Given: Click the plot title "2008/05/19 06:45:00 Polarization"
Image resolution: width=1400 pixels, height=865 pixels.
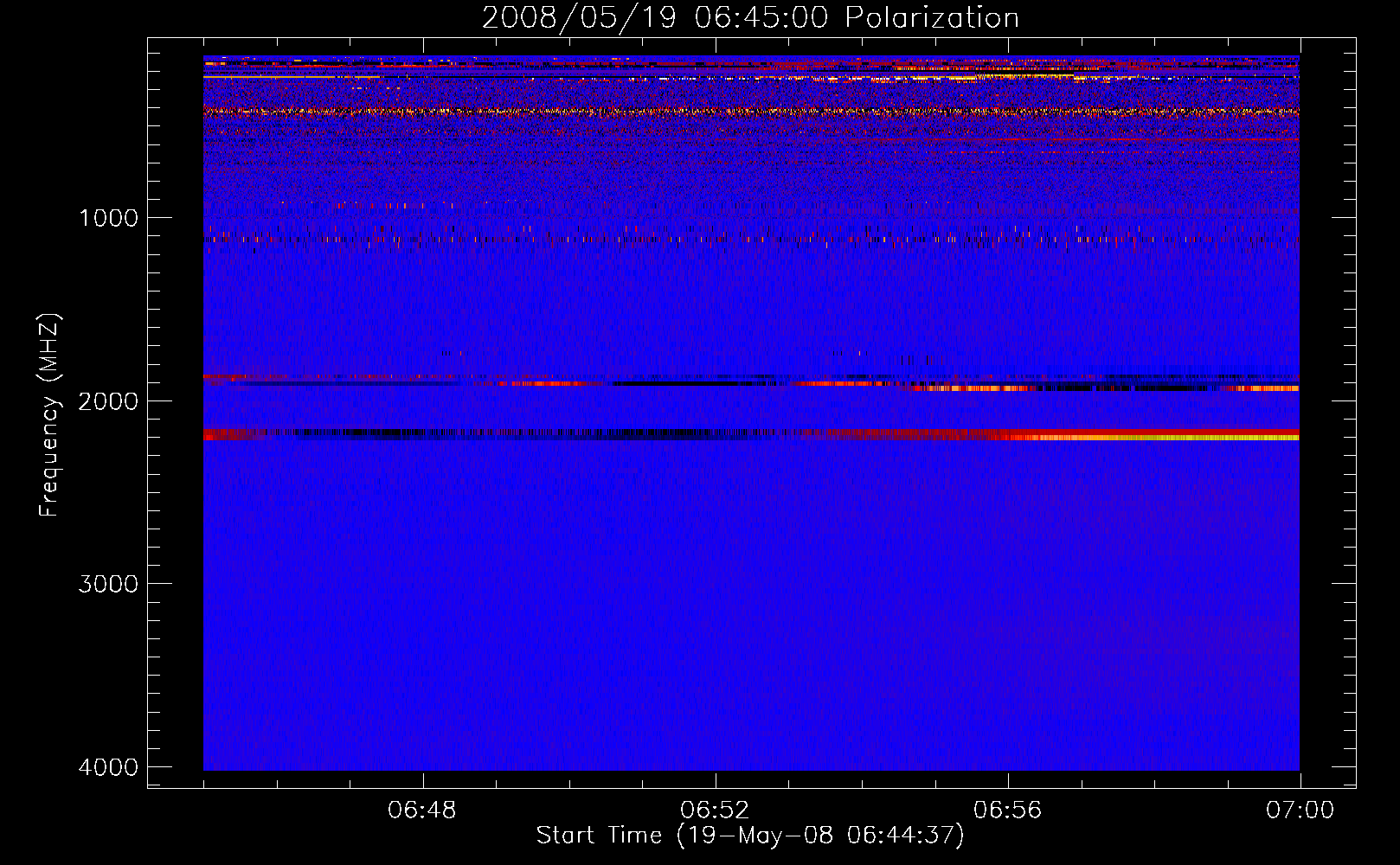Looking at the screenshot, I should [x=750, y=18].
